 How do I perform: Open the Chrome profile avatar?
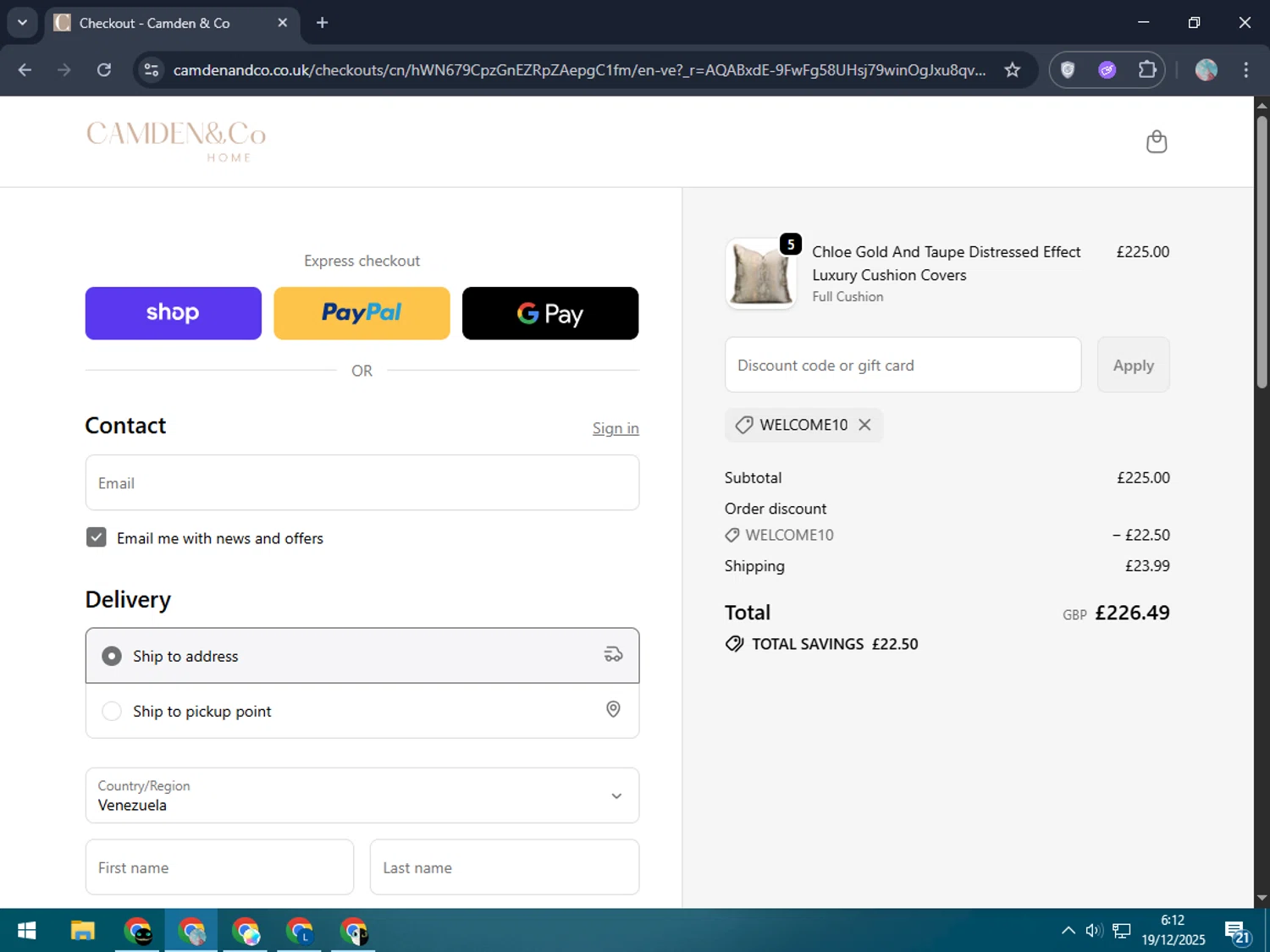[1206, 70]
